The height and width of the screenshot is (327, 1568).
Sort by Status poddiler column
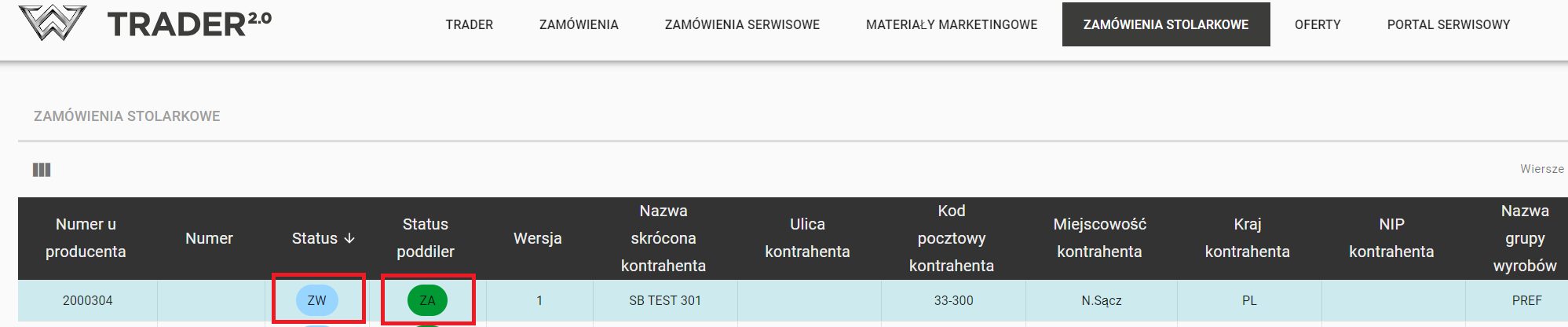click(x=425, y=238)
